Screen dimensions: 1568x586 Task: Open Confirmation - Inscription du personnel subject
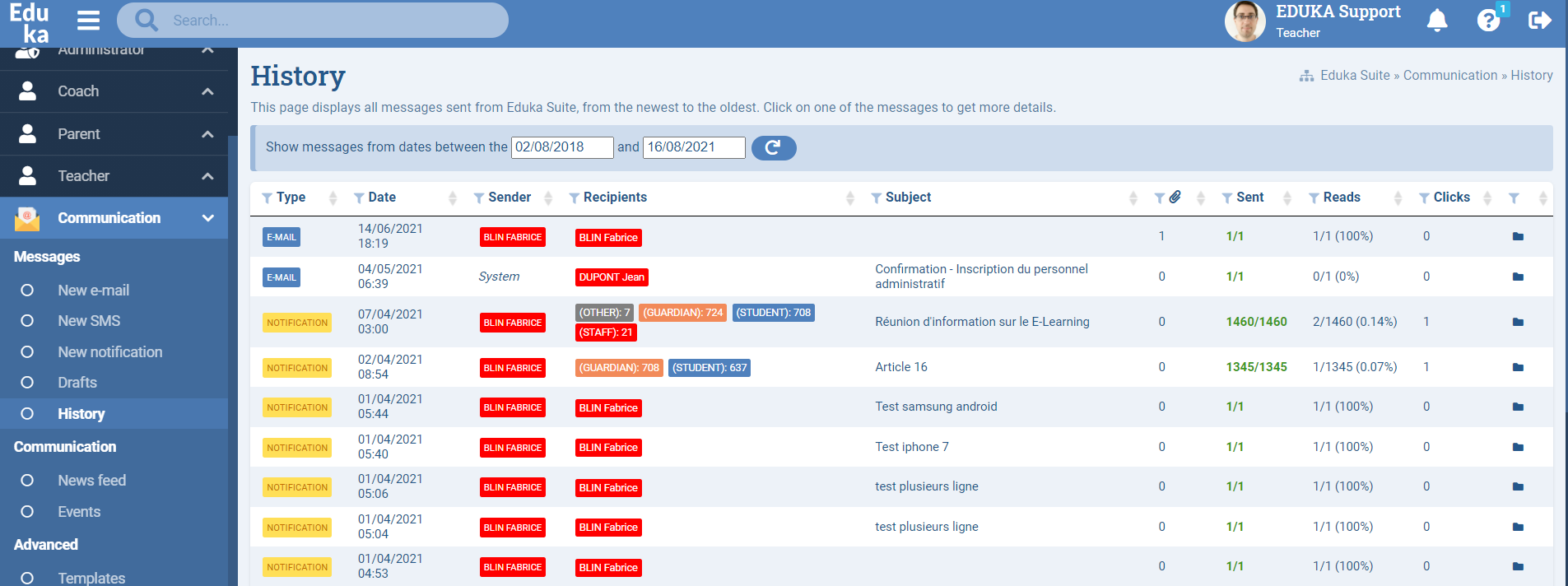[x=981, y=277]
